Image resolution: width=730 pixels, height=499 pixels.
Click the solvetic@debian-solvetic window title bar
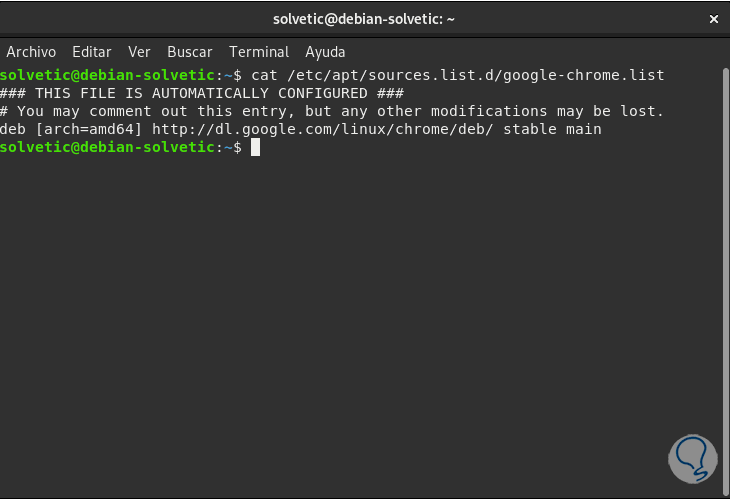364,19
